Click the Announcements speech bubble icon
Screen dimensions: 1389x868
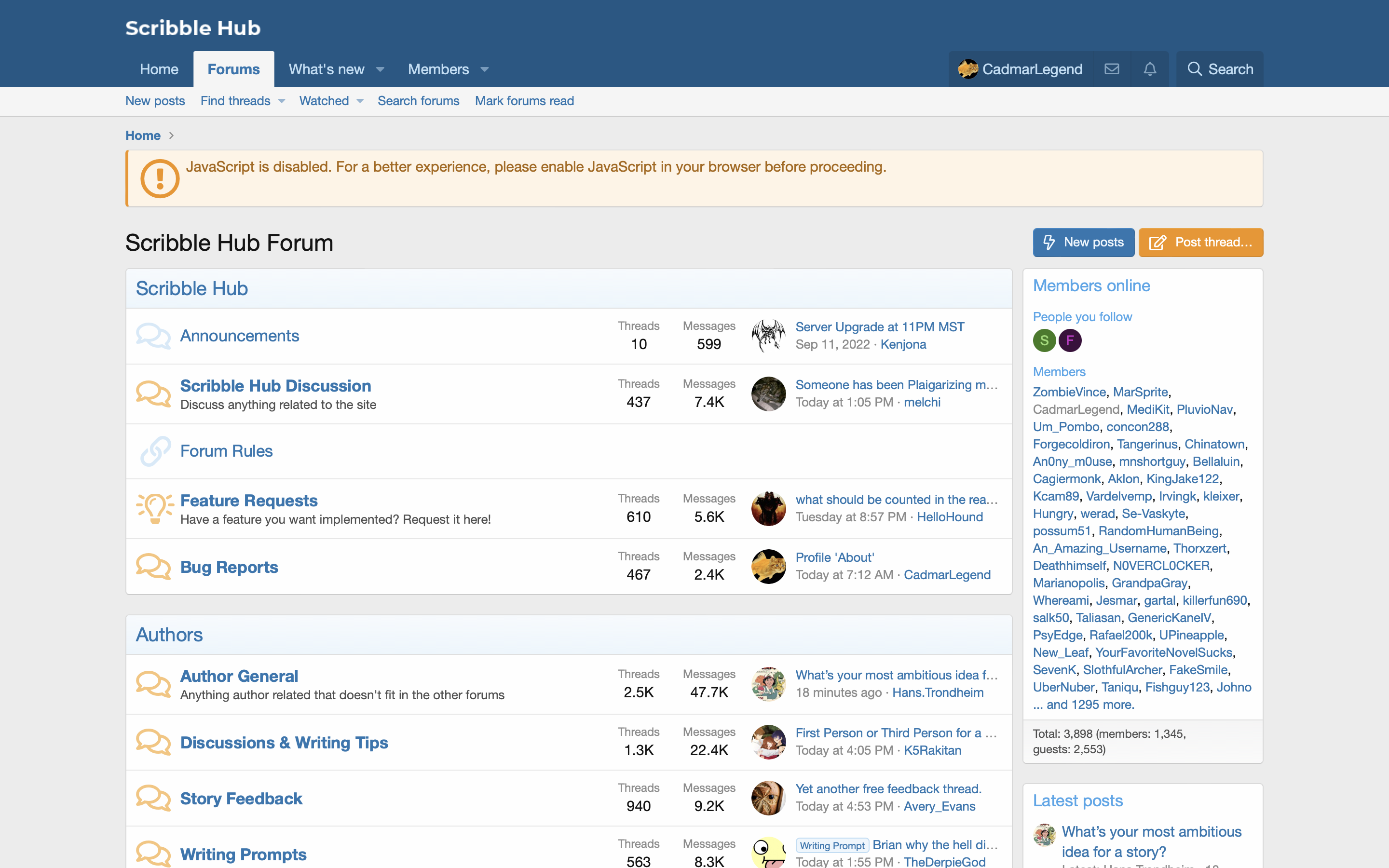point(153,336)
